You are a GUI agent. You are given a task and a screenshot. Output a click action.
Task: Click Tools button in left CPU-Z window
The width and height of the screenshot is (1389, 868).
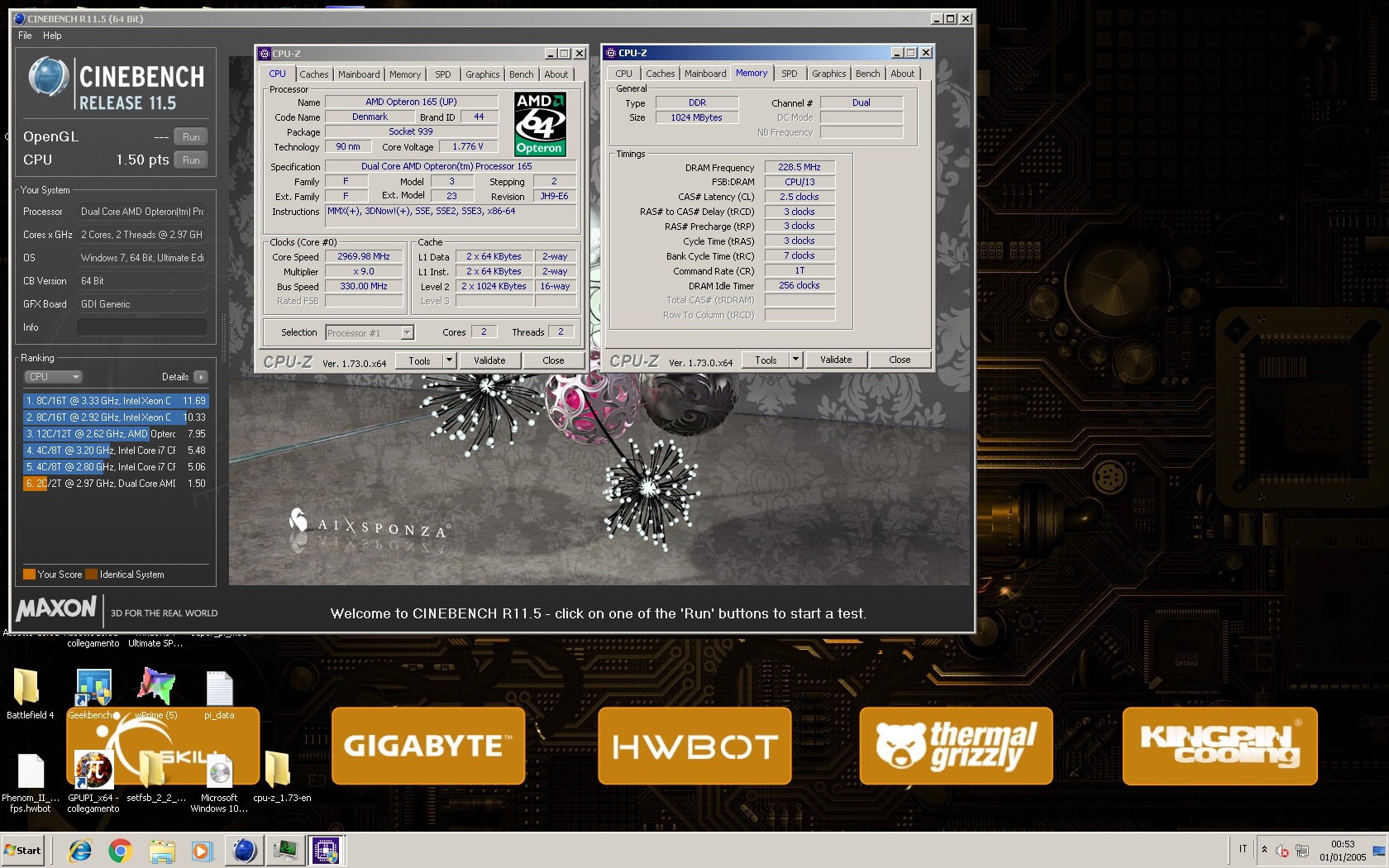[x=419, y=360]
